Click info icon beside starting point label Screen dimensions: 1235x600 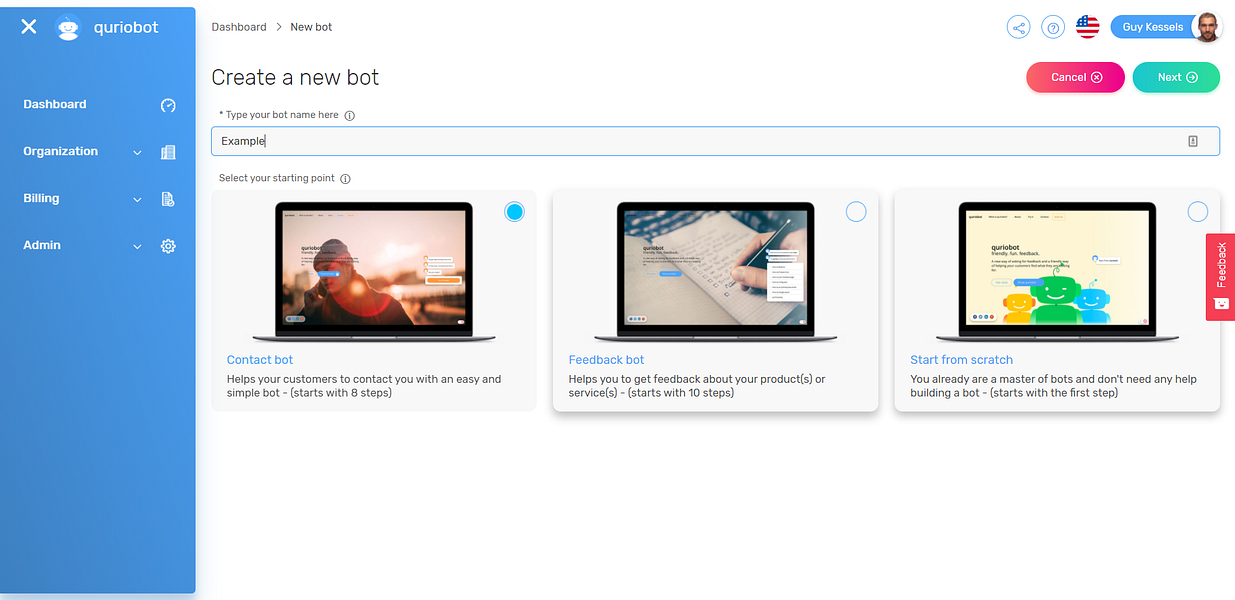click(x=345, y=179)
